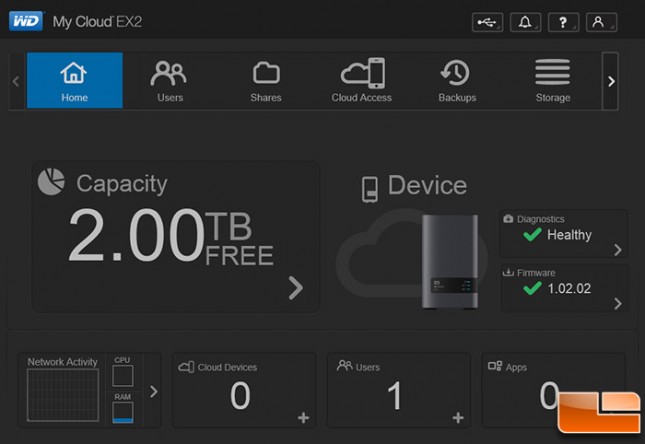Click the My Cloud EX2 title
645x444 pixels.
point(97,22)
